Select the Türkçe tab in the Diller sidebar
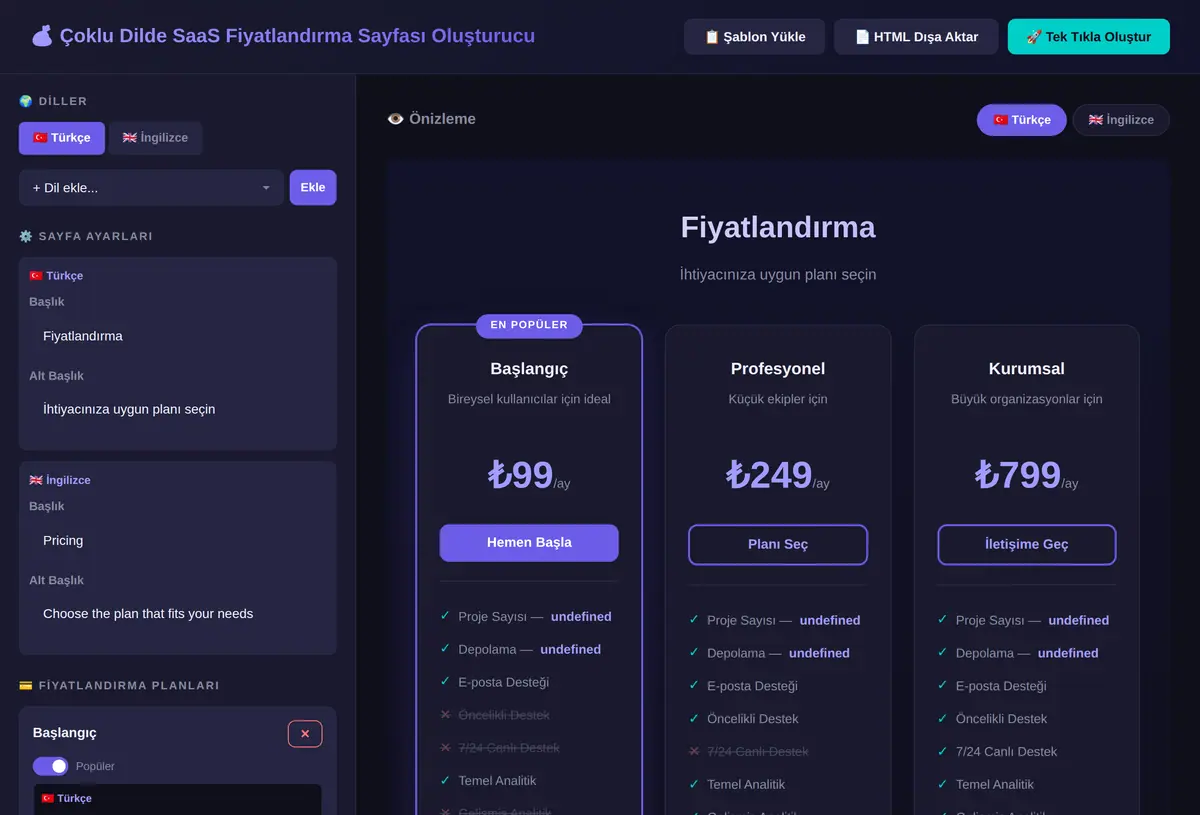 pos(61,138)
